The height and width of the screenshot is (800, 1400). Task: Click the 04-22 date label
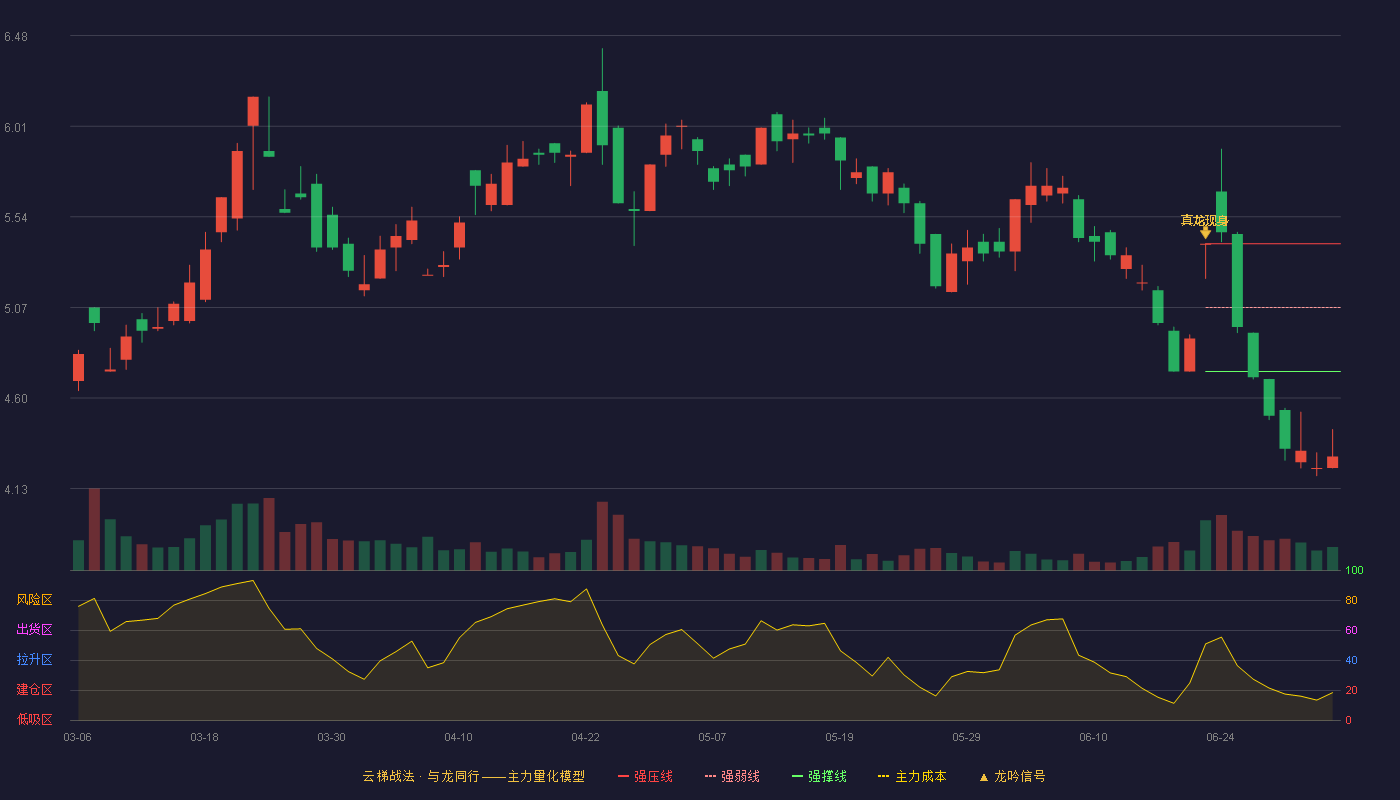pyautogui.click(x=585, y=737)
